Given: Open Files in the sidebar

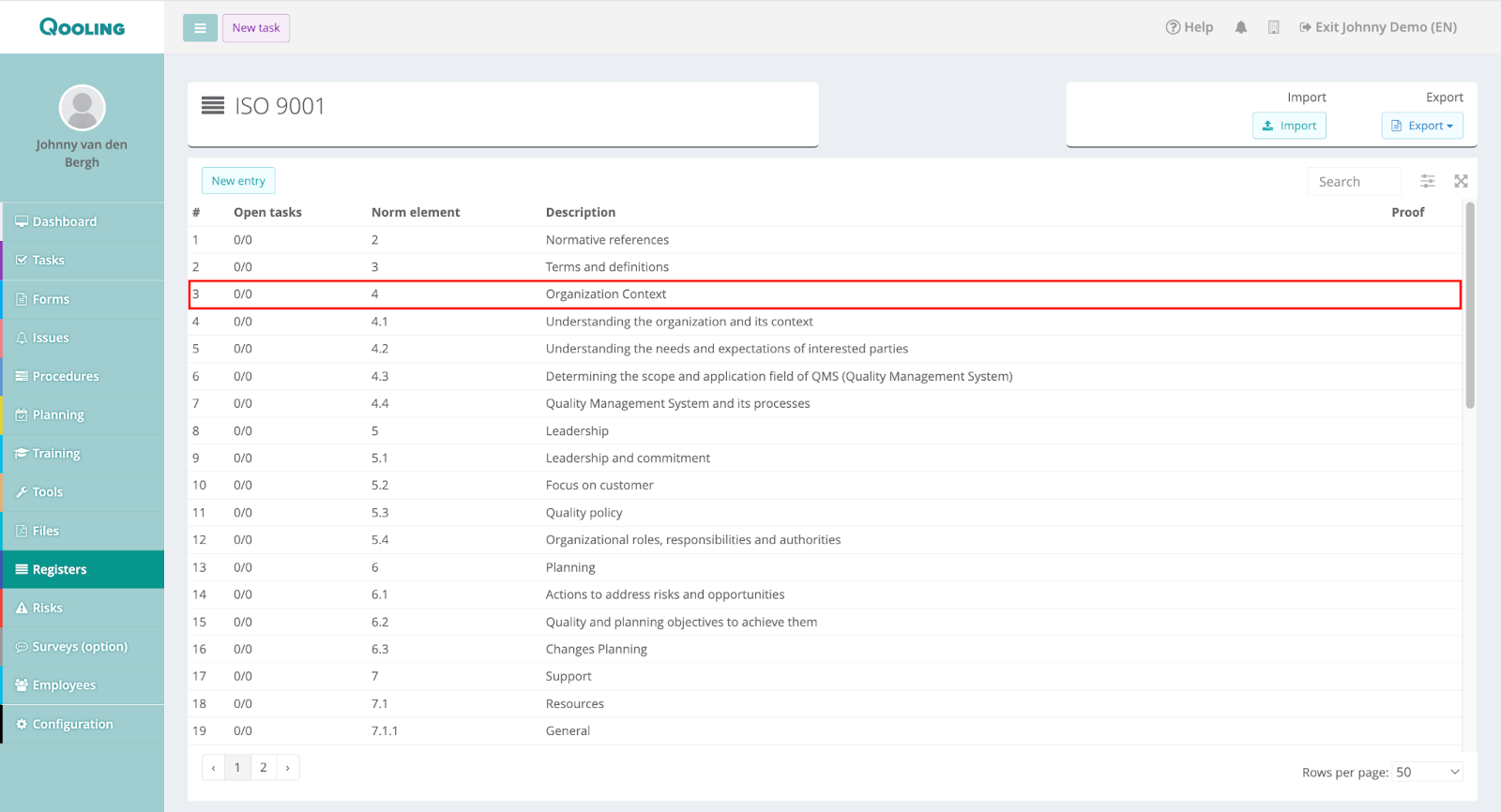Looking at the screenshot, I should point(83,531).
